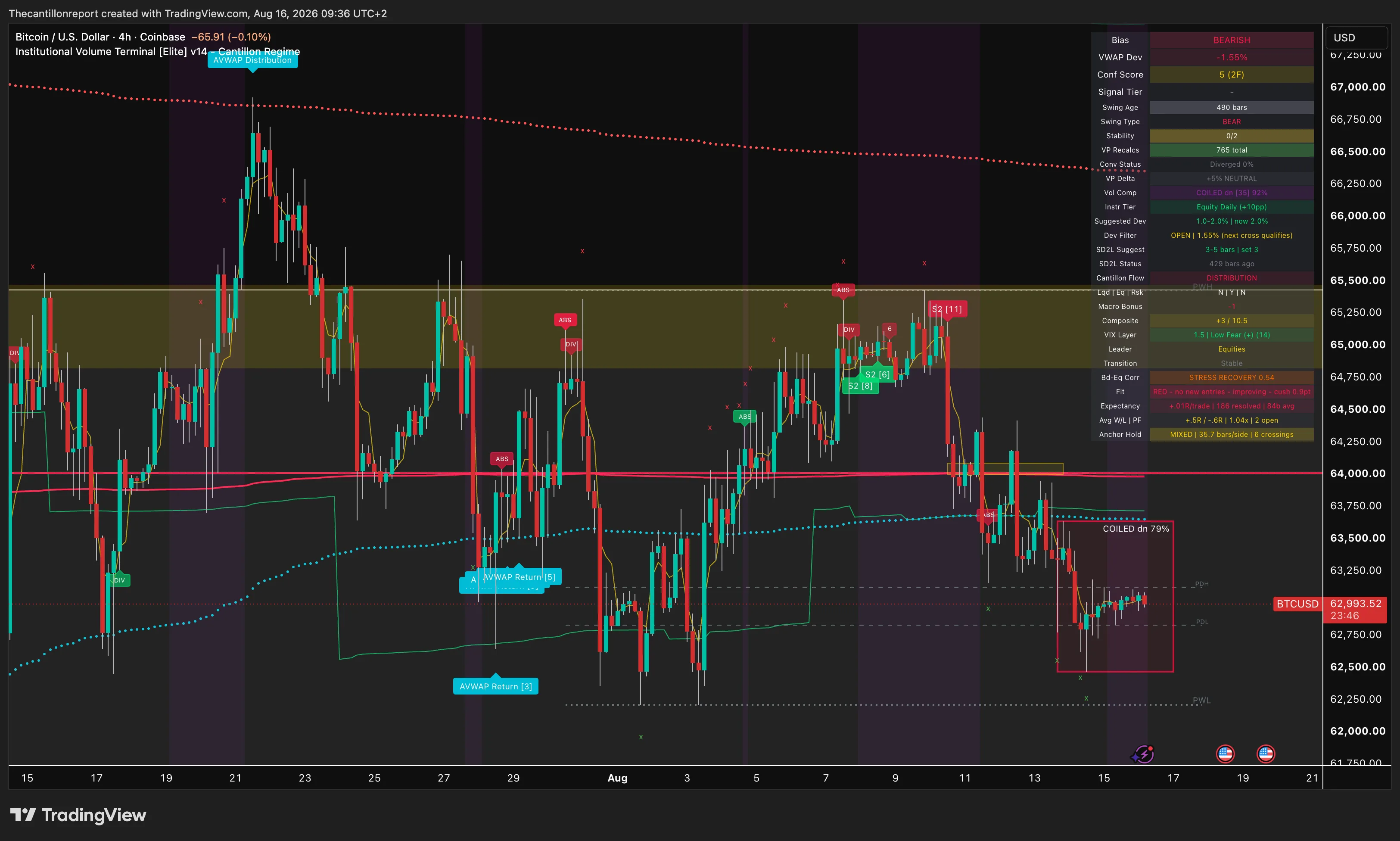The image size is (1400, 841).
Task: Click the BTCUSD price label tag
Action: tap(1297, 604)
